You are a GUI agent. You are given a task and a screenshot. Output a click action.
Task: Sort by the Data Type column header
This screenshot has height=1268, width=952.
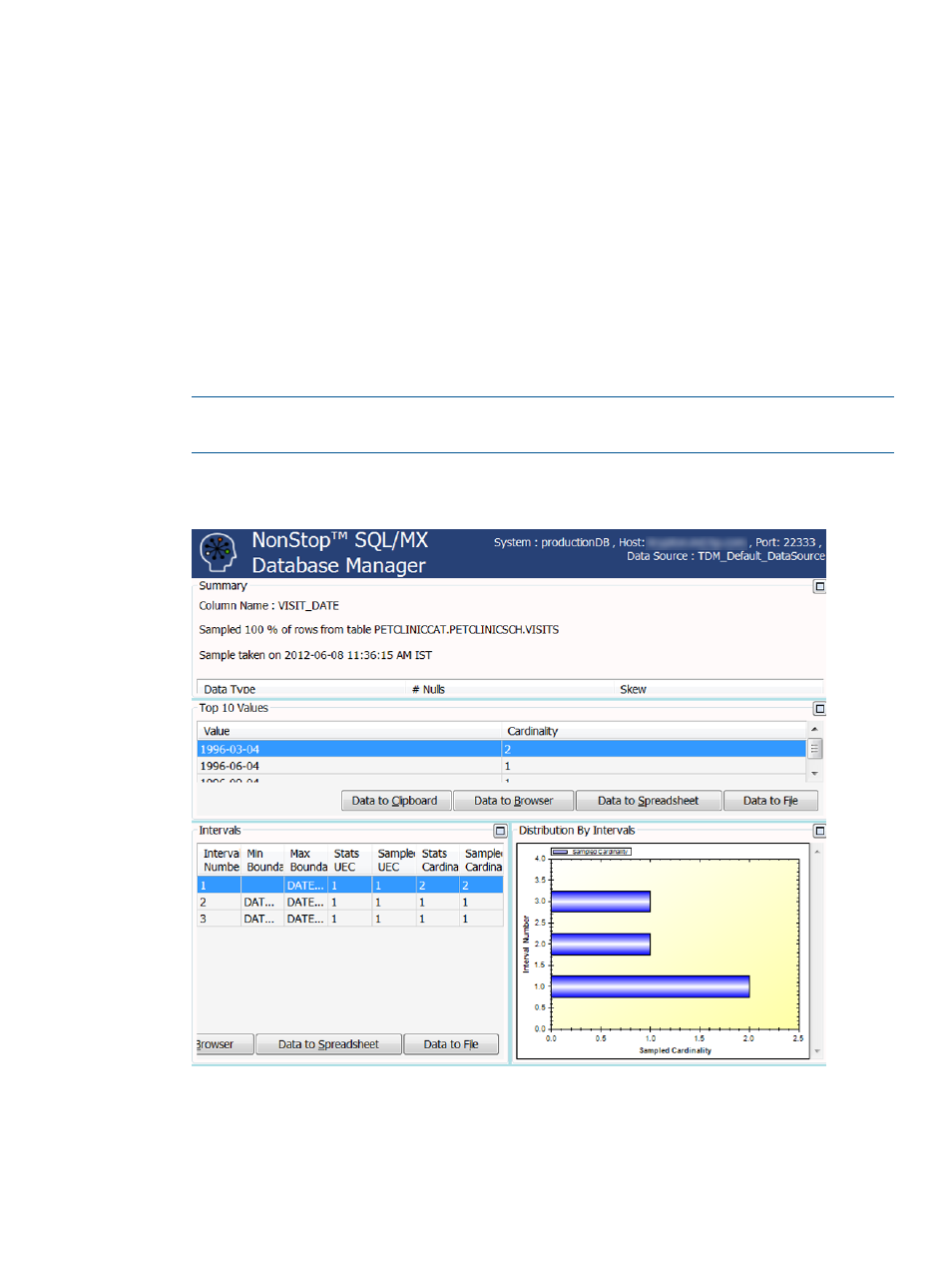coord(301,689)
